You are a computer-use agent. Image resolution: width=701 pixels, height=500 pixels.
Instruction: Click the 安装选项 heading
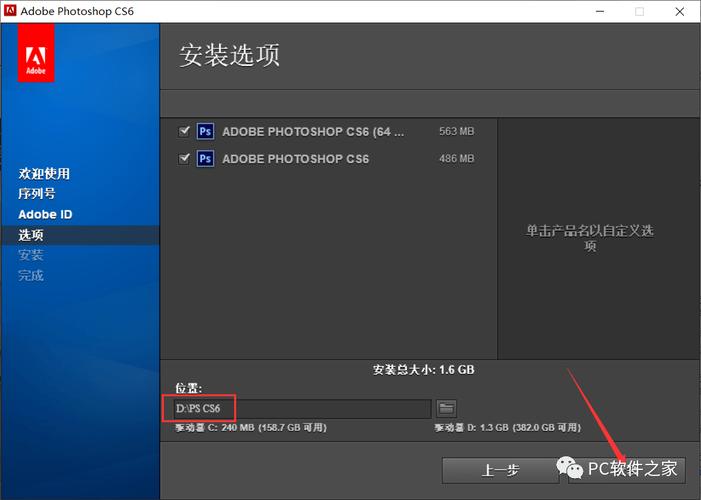[229, 55]
